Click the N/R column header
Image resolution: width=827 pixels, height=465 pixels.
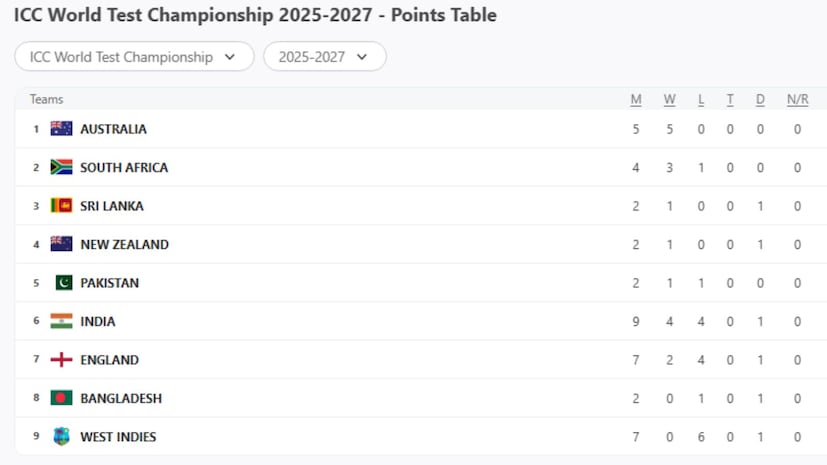(x=797, y=99)
